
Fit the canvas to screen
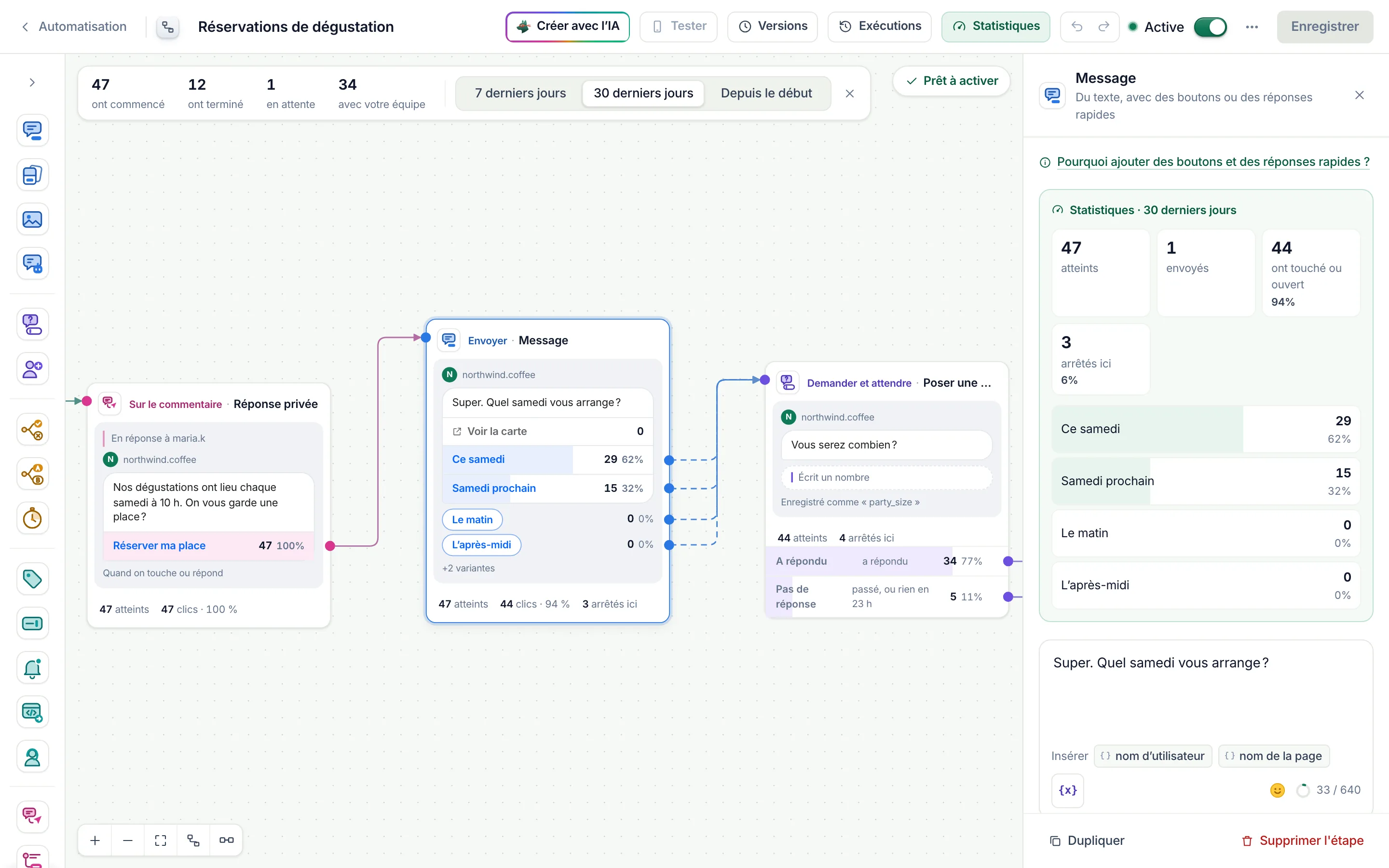point(161,841)
